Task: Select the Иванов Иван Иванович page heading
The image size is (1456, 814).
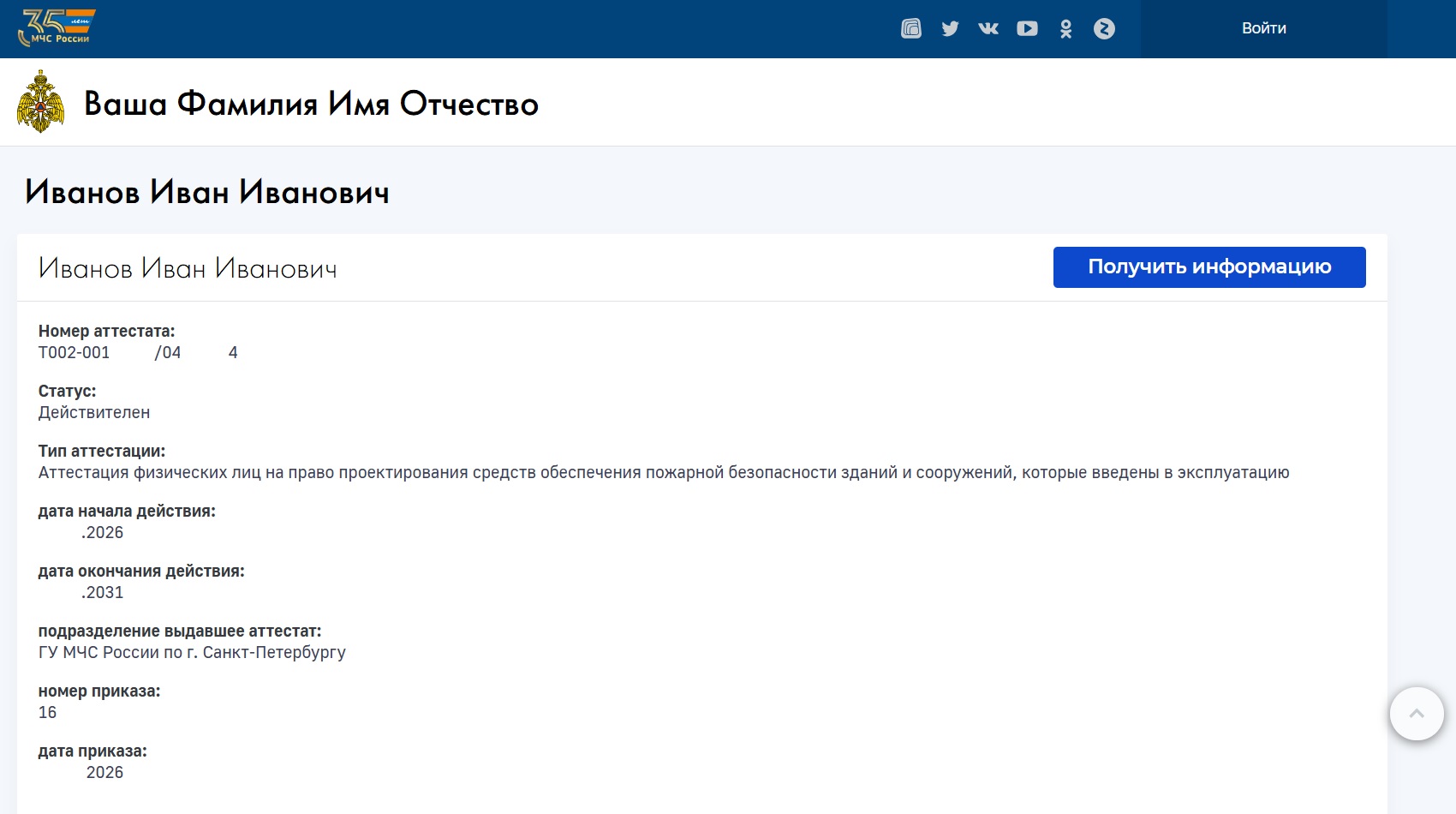Action: pos(207,193)
